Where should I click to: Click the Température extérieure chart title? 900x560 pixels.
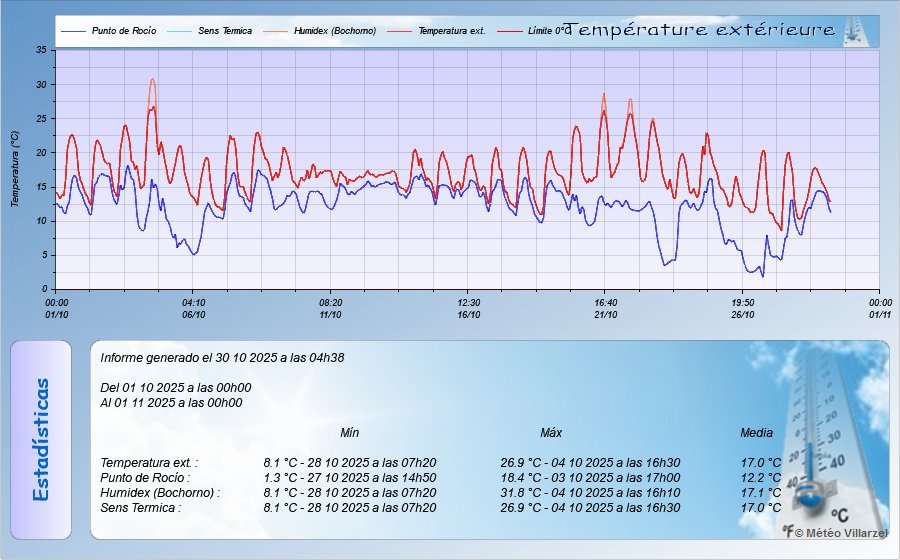(x=699, y=31)
